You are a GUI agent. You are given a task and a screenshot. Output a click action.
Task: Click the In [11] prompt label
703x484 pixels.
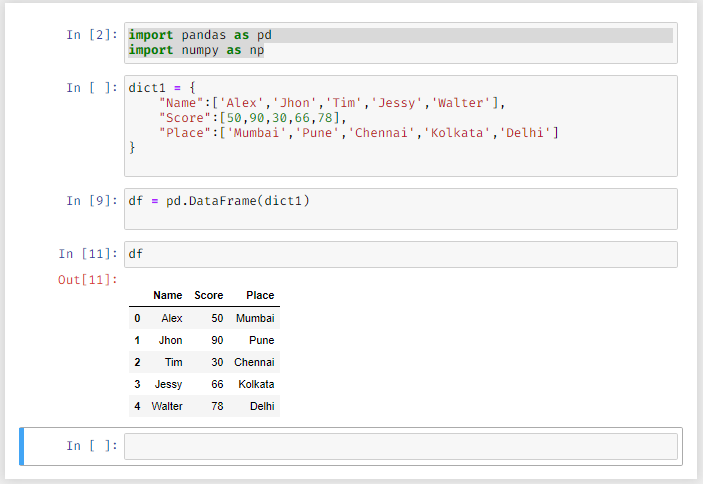pyautogui.click(x=88, y=254)
